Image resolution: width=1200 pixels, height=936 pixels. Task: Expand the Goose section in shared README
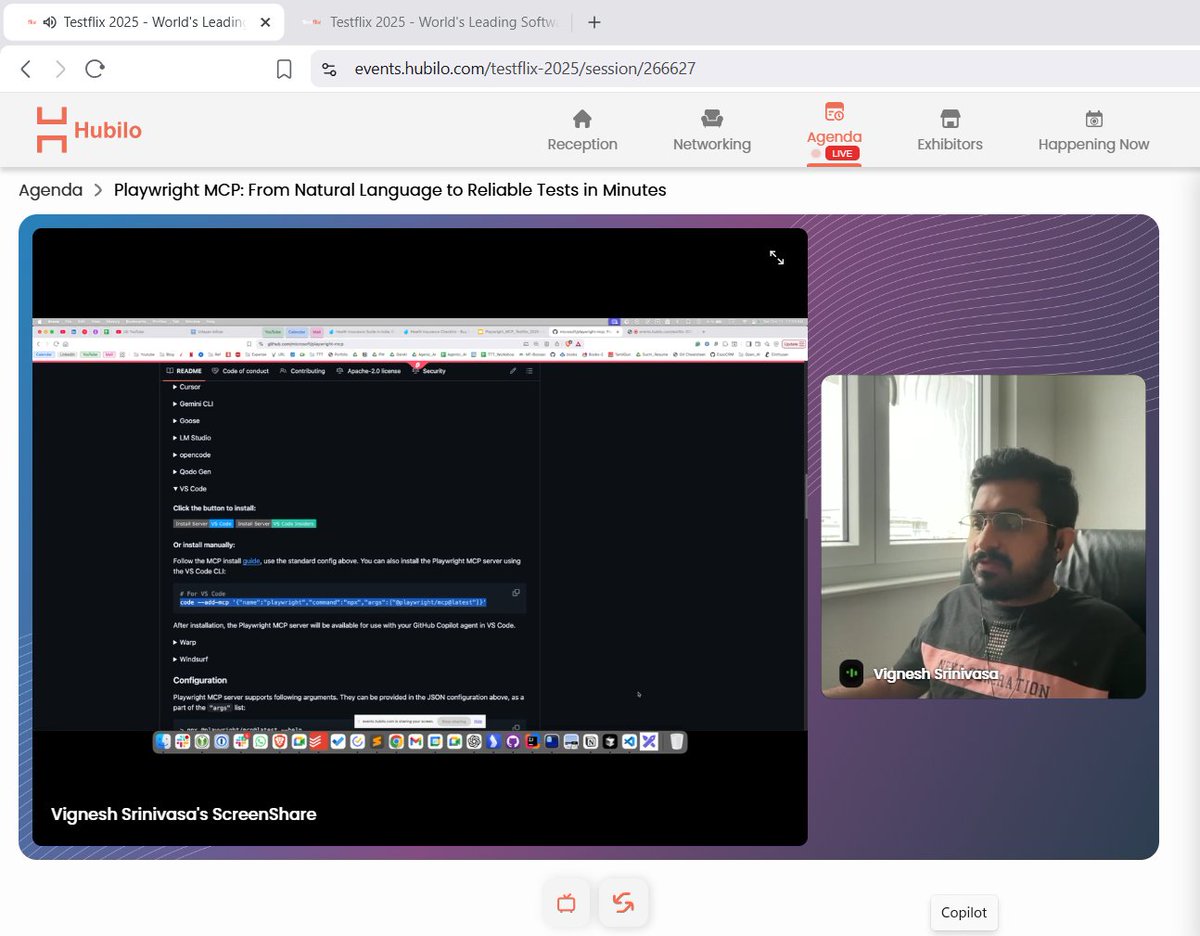186,421
